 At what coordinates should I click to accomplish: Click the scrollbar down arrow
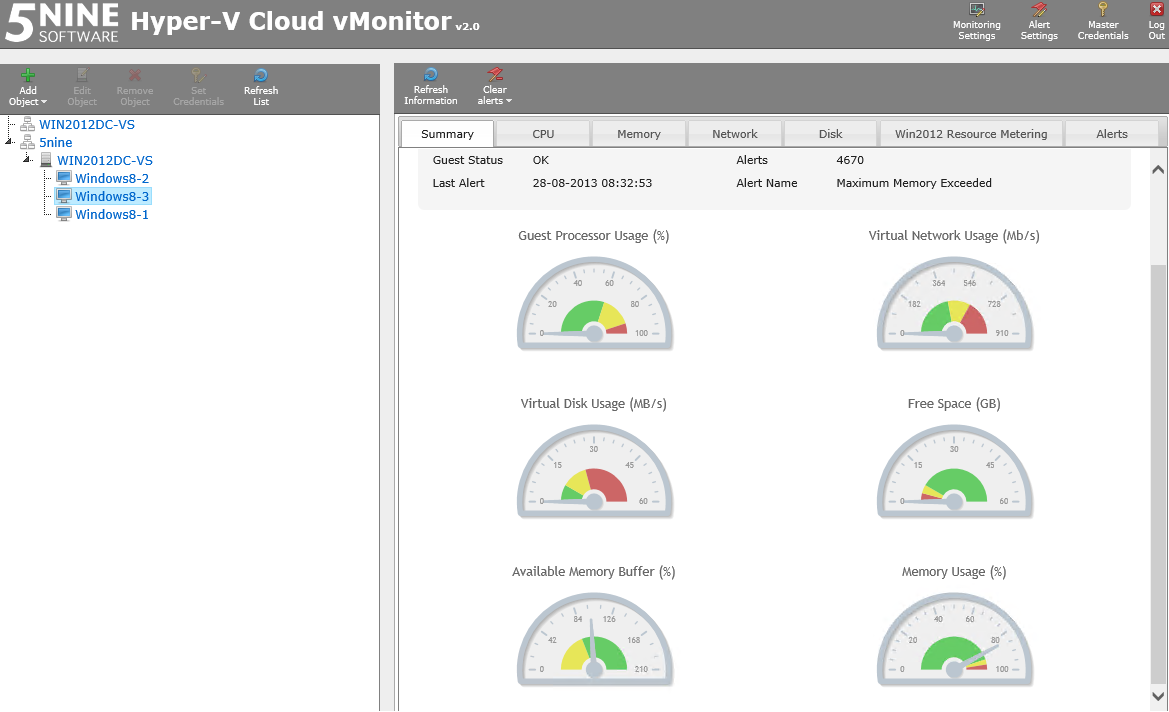1158,696
